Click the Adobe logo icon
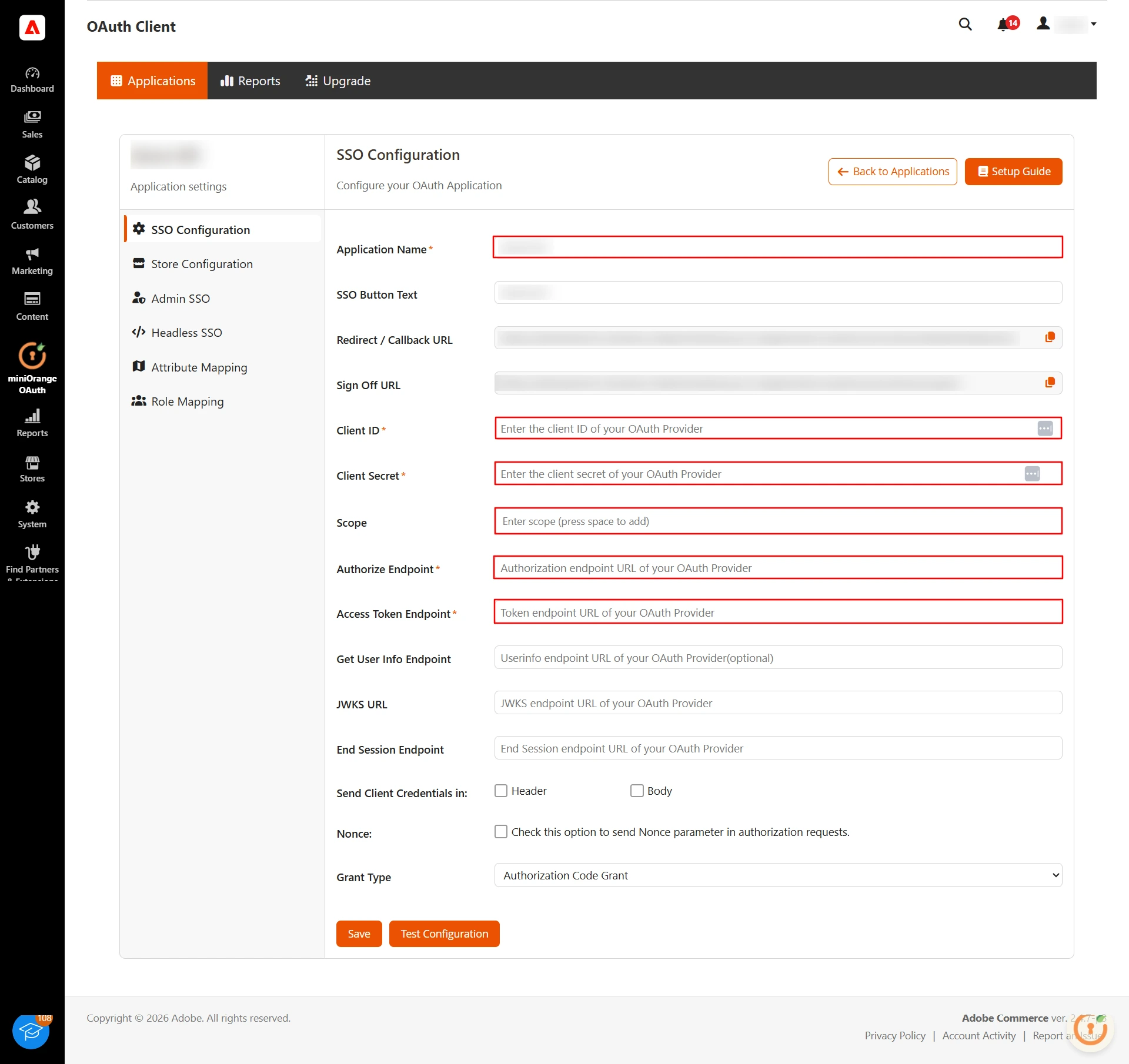 pos(32,28)
